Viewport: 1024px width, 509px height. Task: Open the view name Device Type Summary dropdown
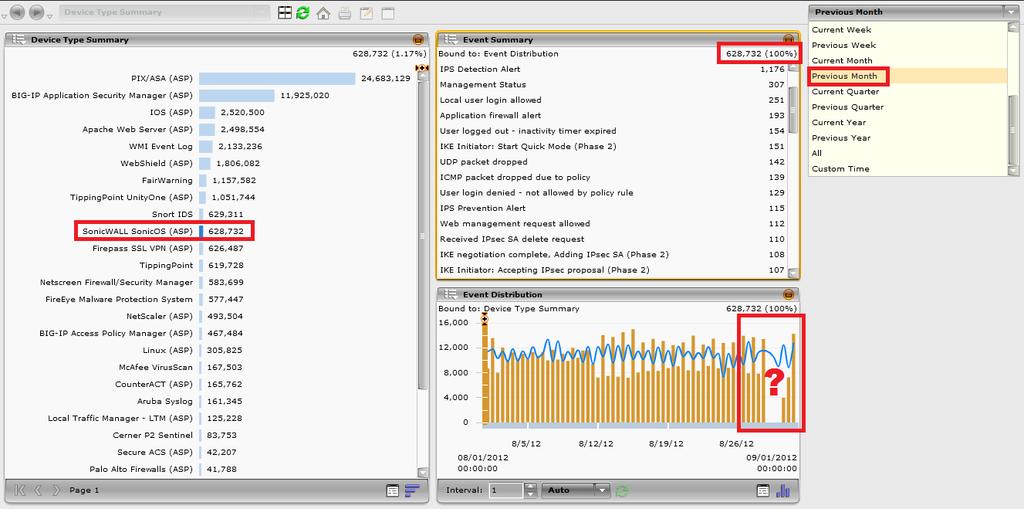(164, 12)
